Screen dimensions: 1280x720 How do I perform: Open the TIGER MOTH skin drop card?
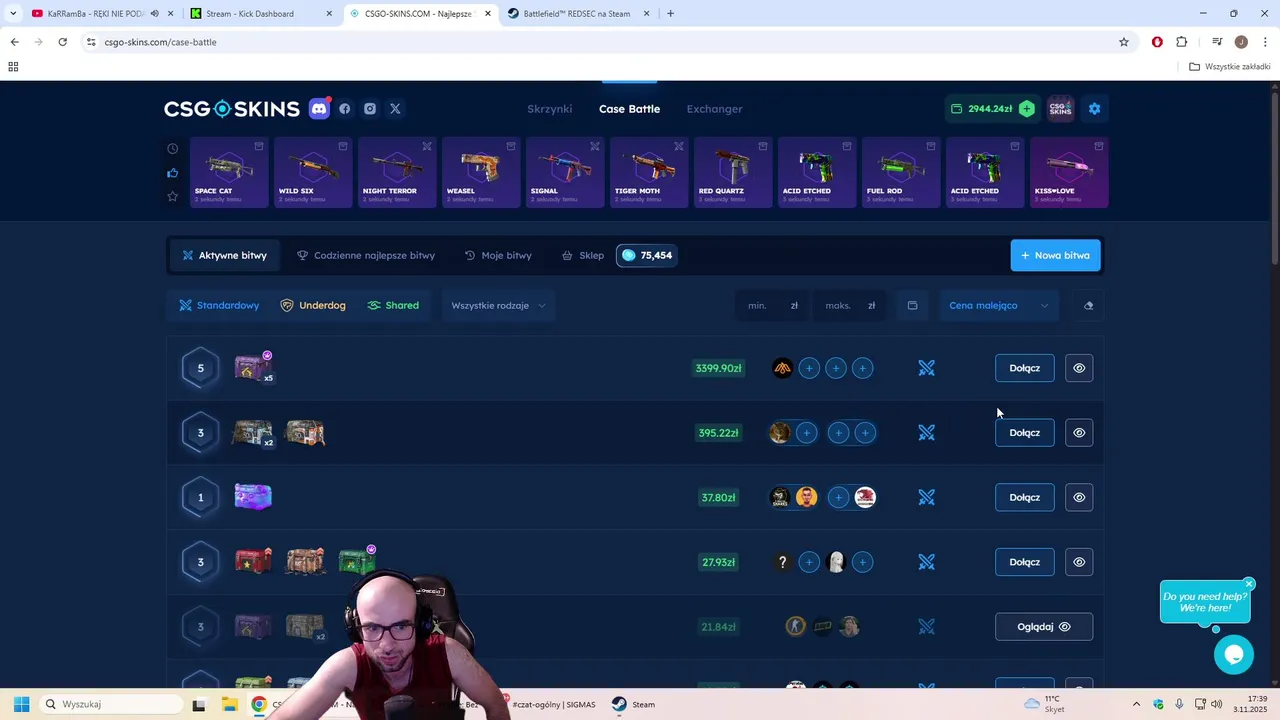(649, 172)
